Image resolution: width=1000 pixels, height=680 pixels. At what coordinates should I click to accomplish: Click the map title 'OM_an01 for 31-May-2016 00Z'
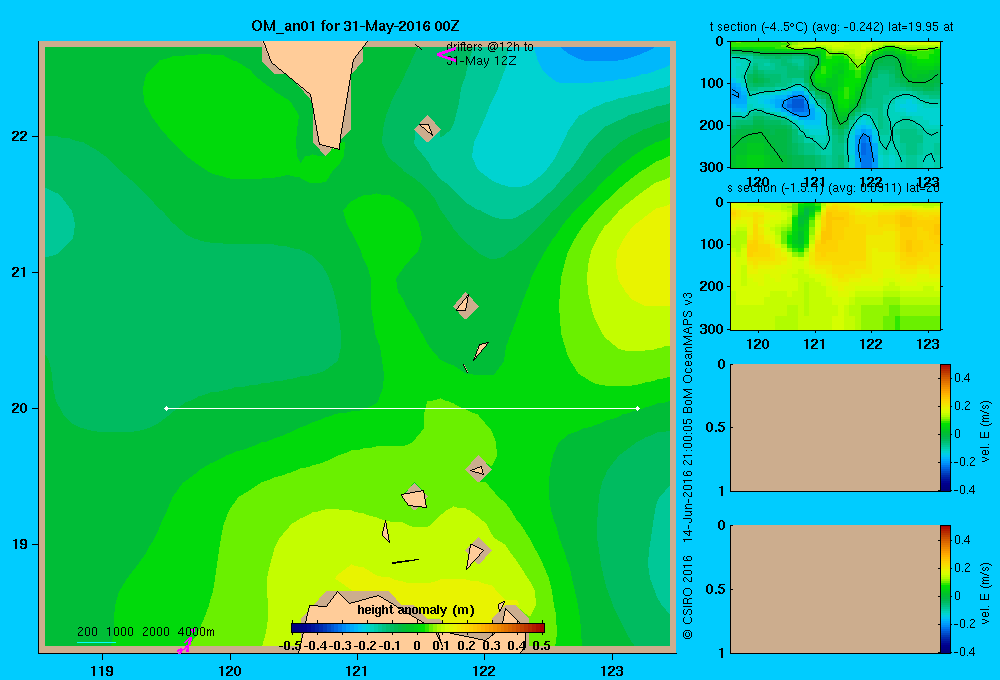(x=355, y=26)
